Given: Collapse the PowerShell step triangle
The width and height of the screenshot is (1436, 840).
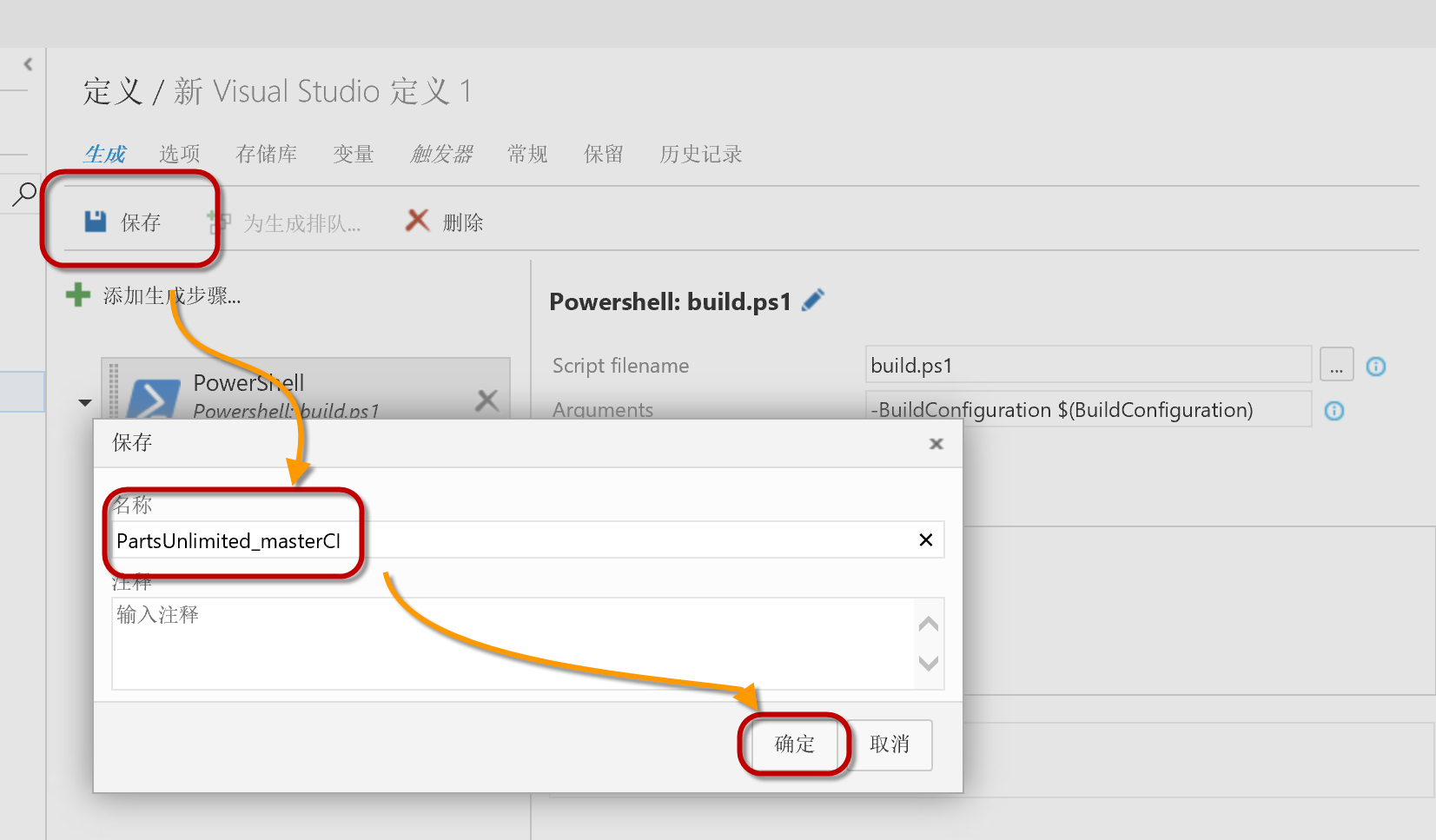Looking at the screenshot, I should pos(85,402).
